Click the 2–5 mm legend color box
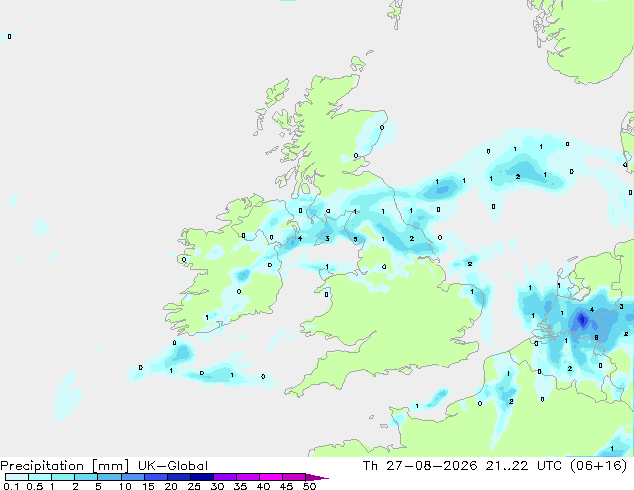Viewport: 634px width, 490px height. click(x=86, y=477)
